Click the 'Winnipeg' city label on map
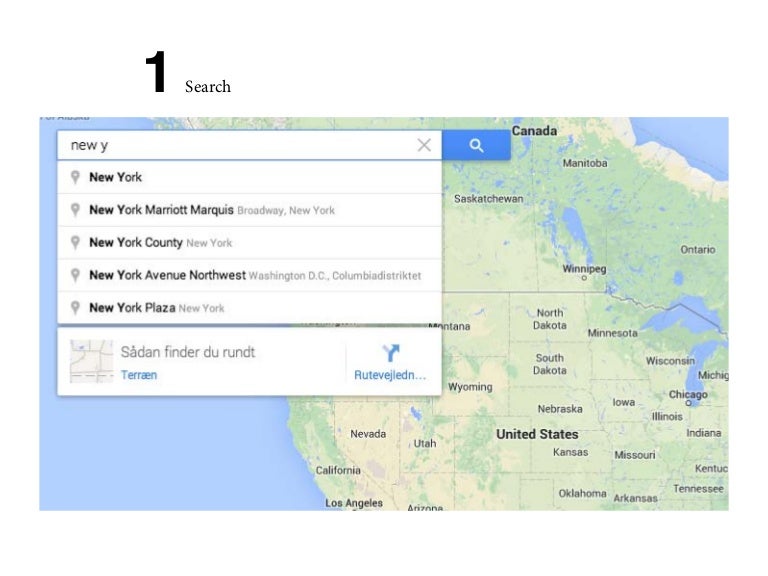Screen dimensions: 768x576 tap(584, 269)
